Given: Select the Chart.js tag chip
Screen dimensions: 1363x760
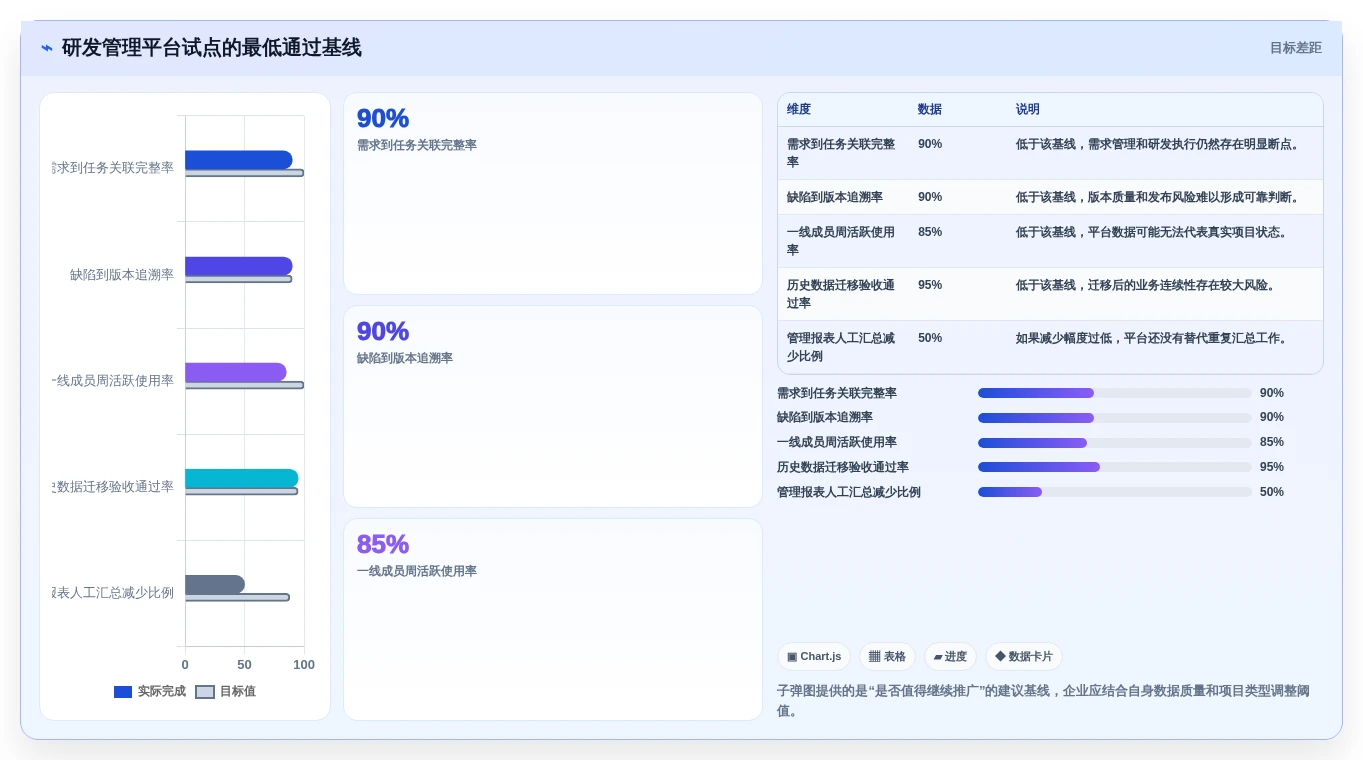Looking at the screenshot, I should pos(814,657).
